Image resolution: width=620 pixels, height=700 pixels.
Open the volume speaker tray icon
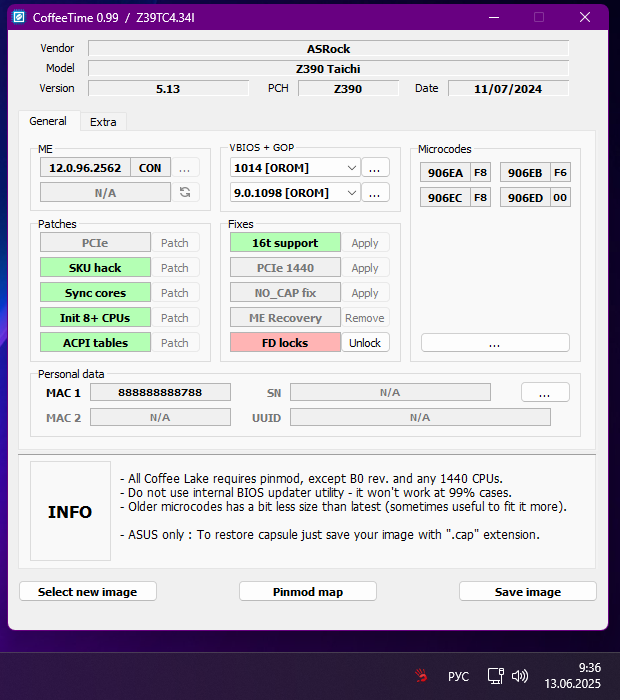520,676
